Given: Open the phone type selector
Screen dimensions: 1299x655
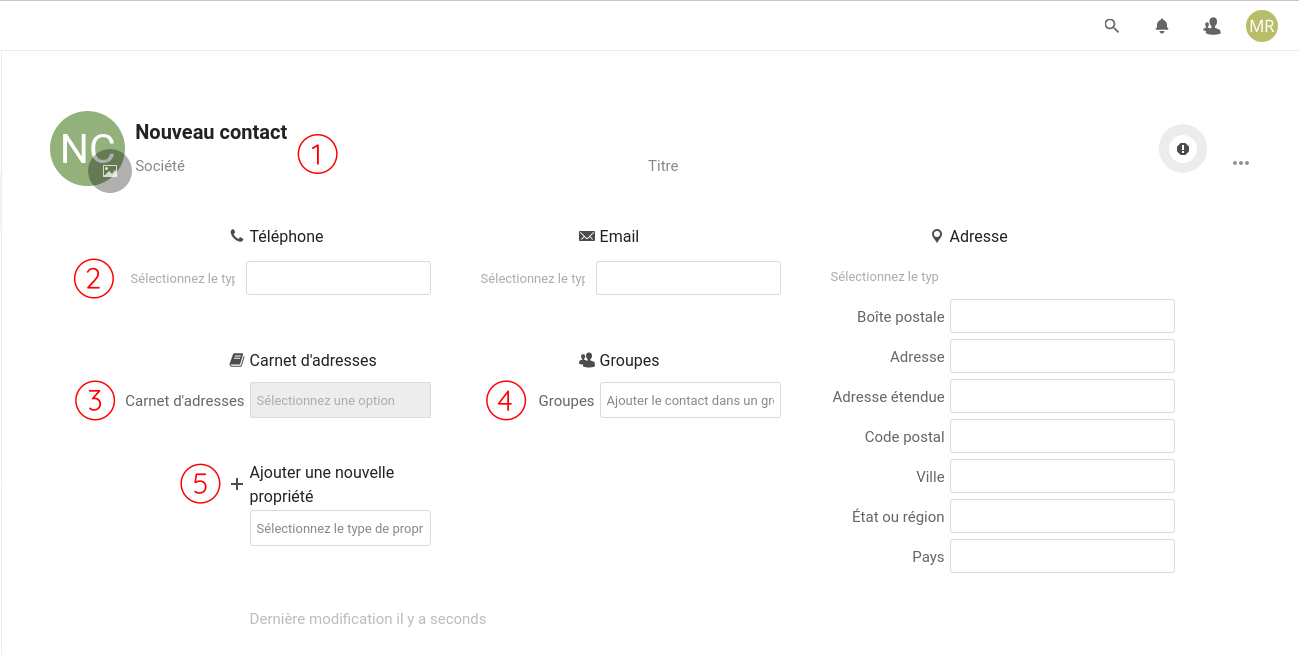Looking at the screenshot, I should tap(183, 279).
